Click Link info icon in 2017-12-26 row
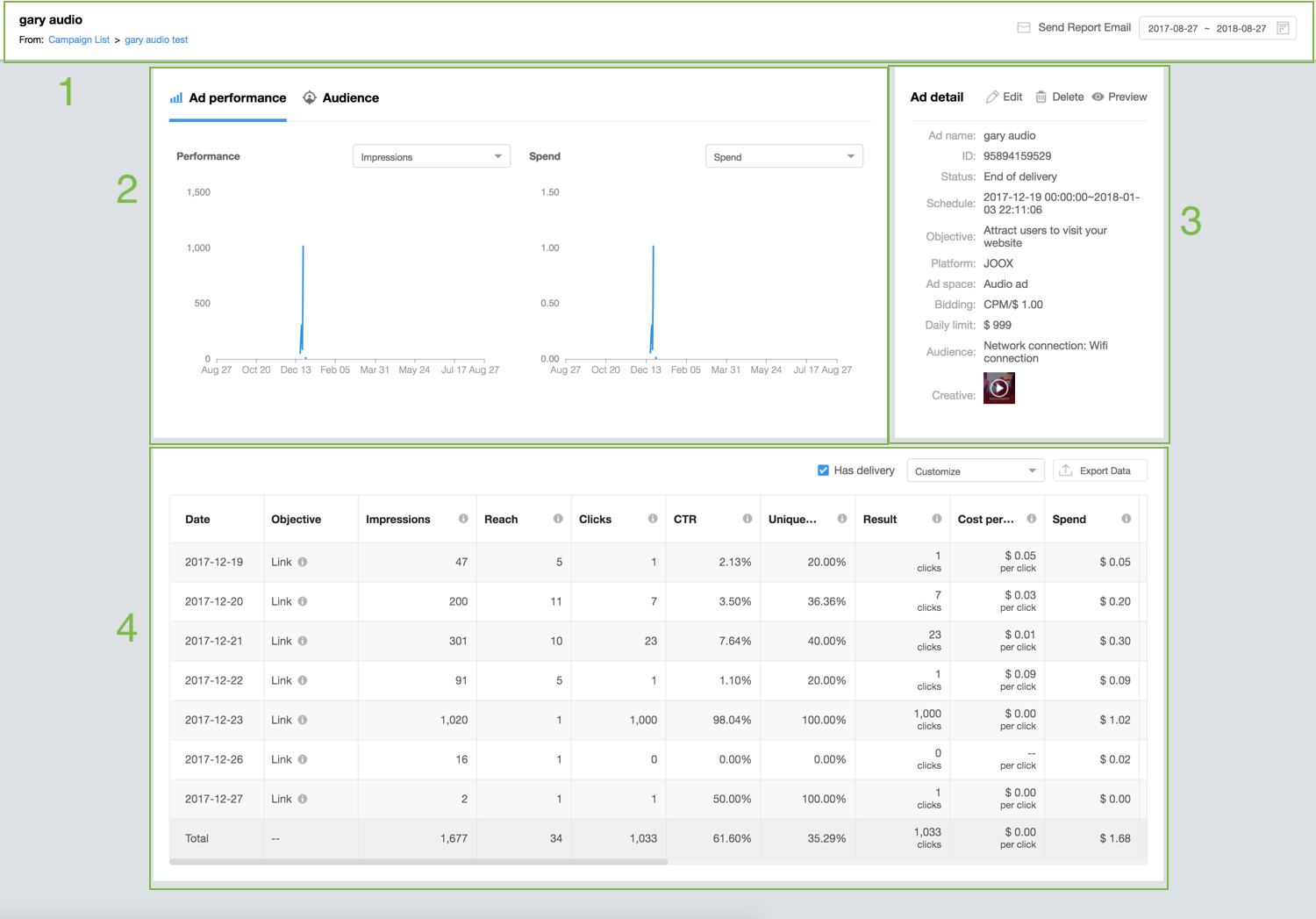The image size is (1316, 919). coord(303,759)
